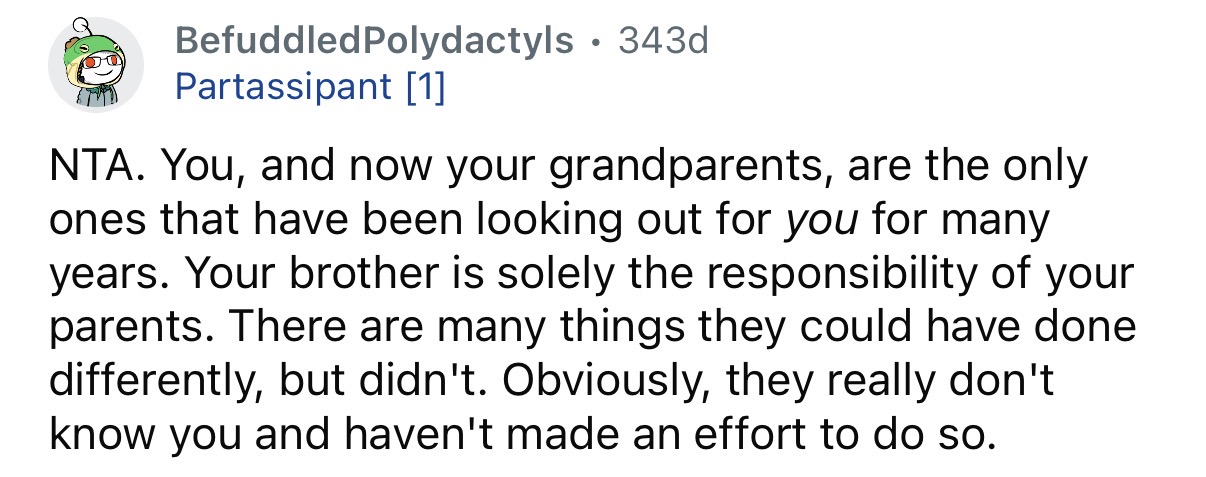Click the 343d comment timestamp

click(x=663, y=42)
